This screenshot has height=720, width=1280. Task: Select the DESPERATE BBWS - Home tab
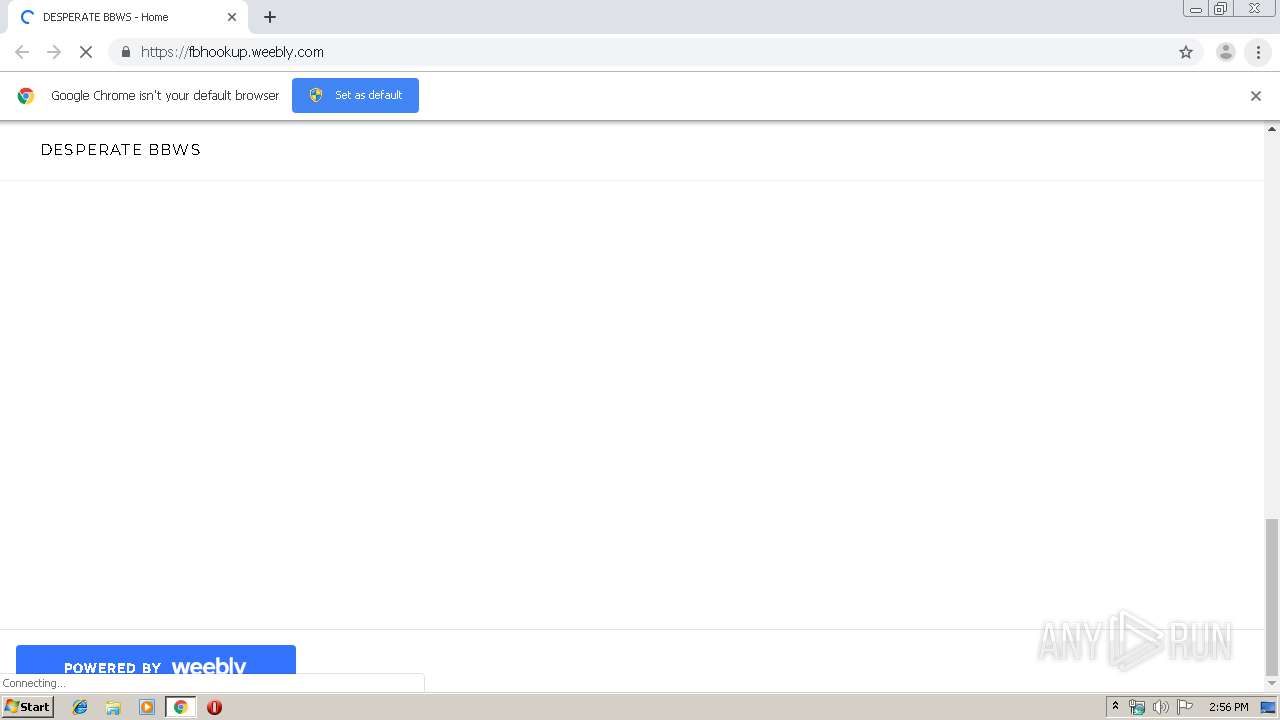point(126,17)
